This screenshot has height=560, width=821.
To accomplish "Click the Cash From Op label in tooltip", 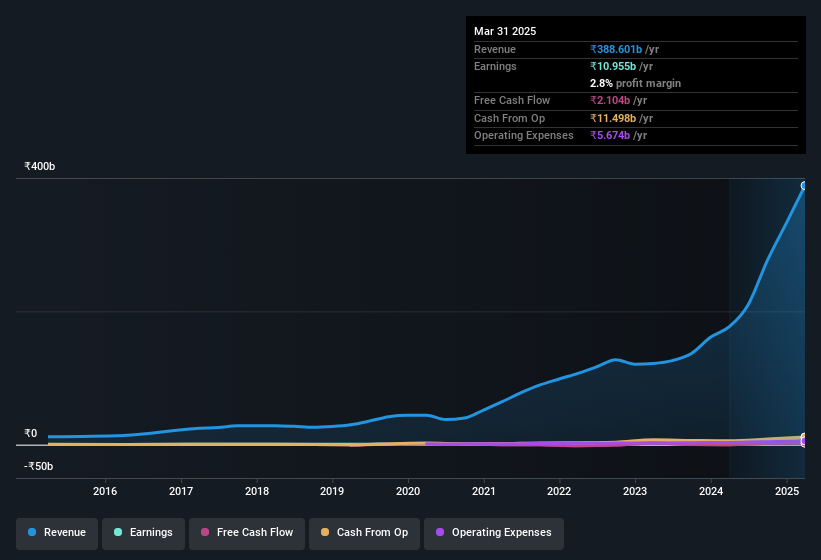I will click(x=509, y=118).
